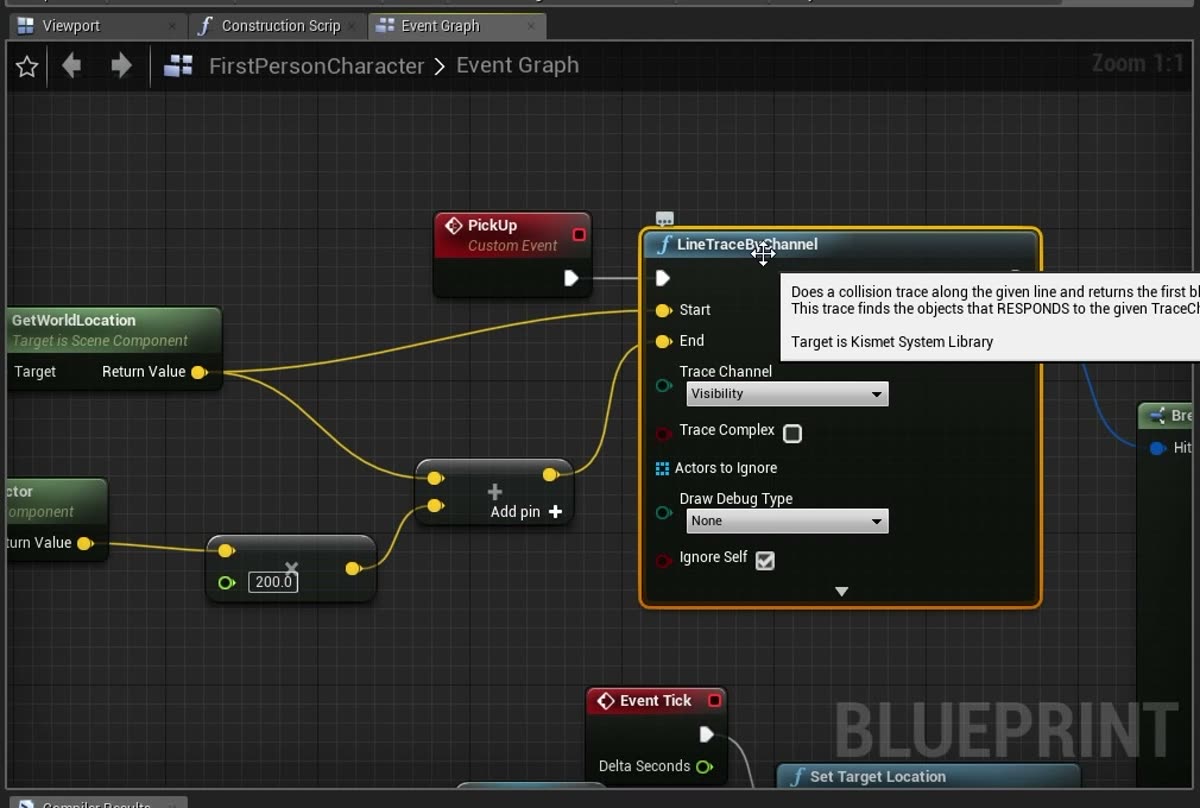Close the Viewport tab
The width and height of the screenshot is (1200, 808).
point(173,26)
